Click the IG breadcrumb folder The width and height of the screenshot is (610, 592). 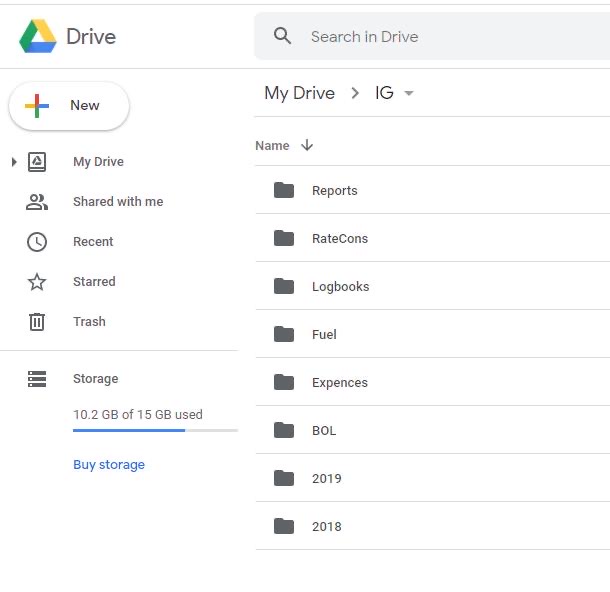[x=384, y=93]
